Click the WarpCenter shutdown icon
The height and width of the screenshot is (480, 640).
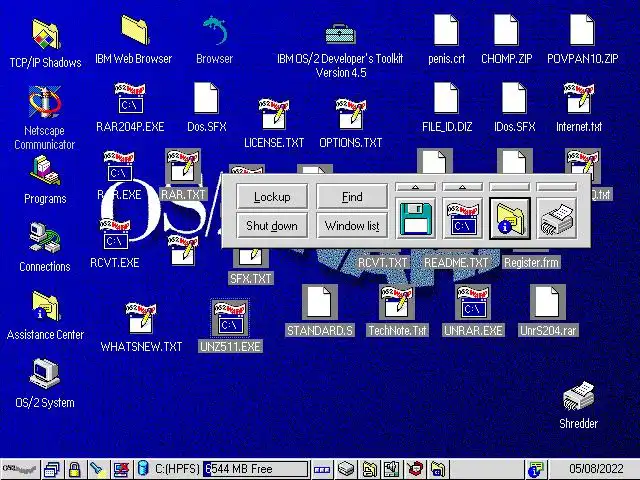coord(121,469)
